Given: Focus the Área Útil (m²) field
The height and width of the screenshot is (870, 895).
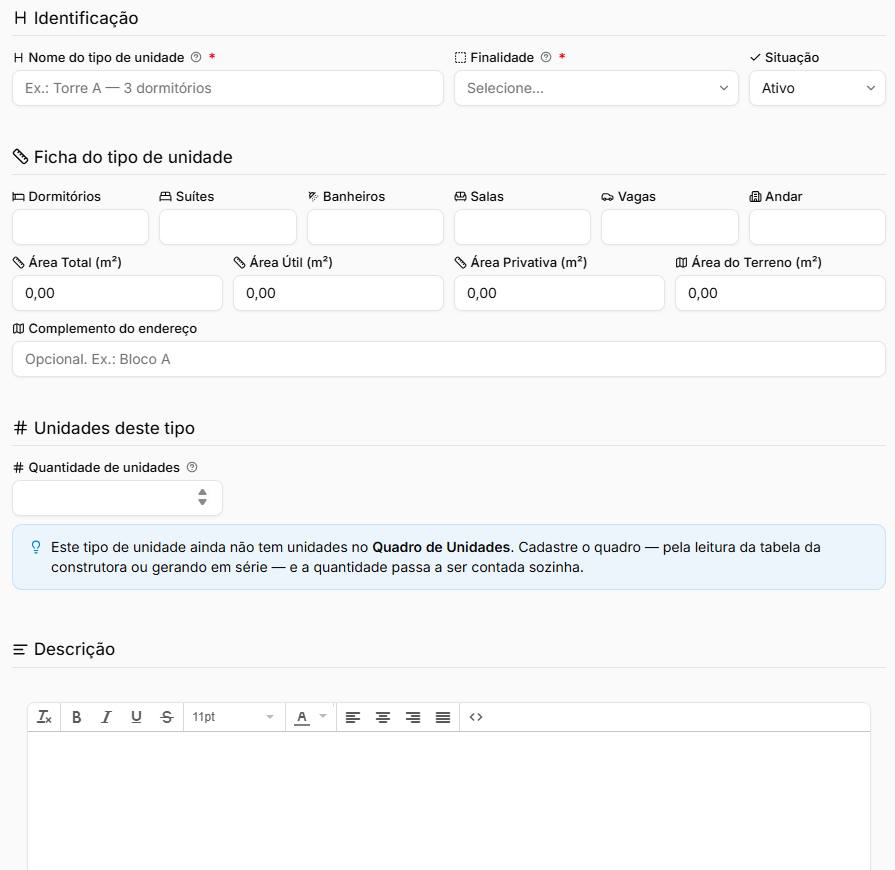Looking at the screenshot, I should 338,293.
